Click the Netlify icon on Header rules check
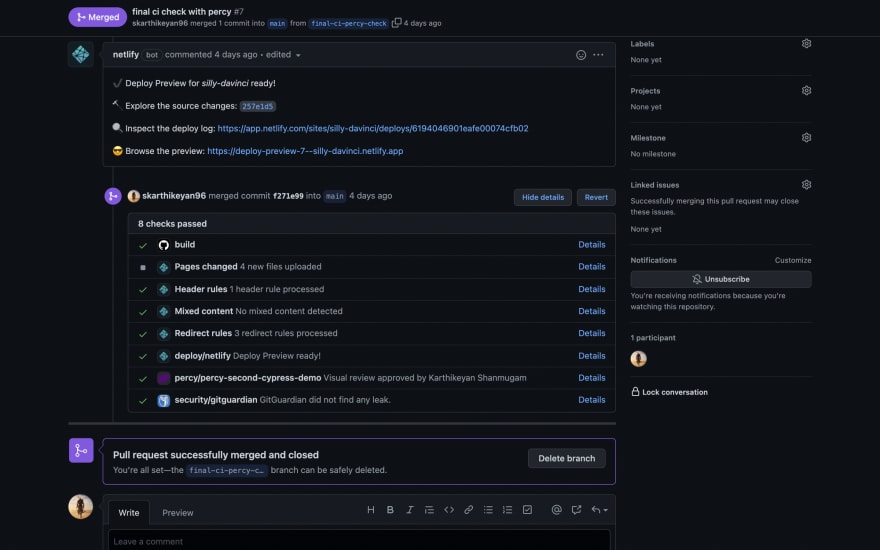The image size is (880, 550). point(163,290)
